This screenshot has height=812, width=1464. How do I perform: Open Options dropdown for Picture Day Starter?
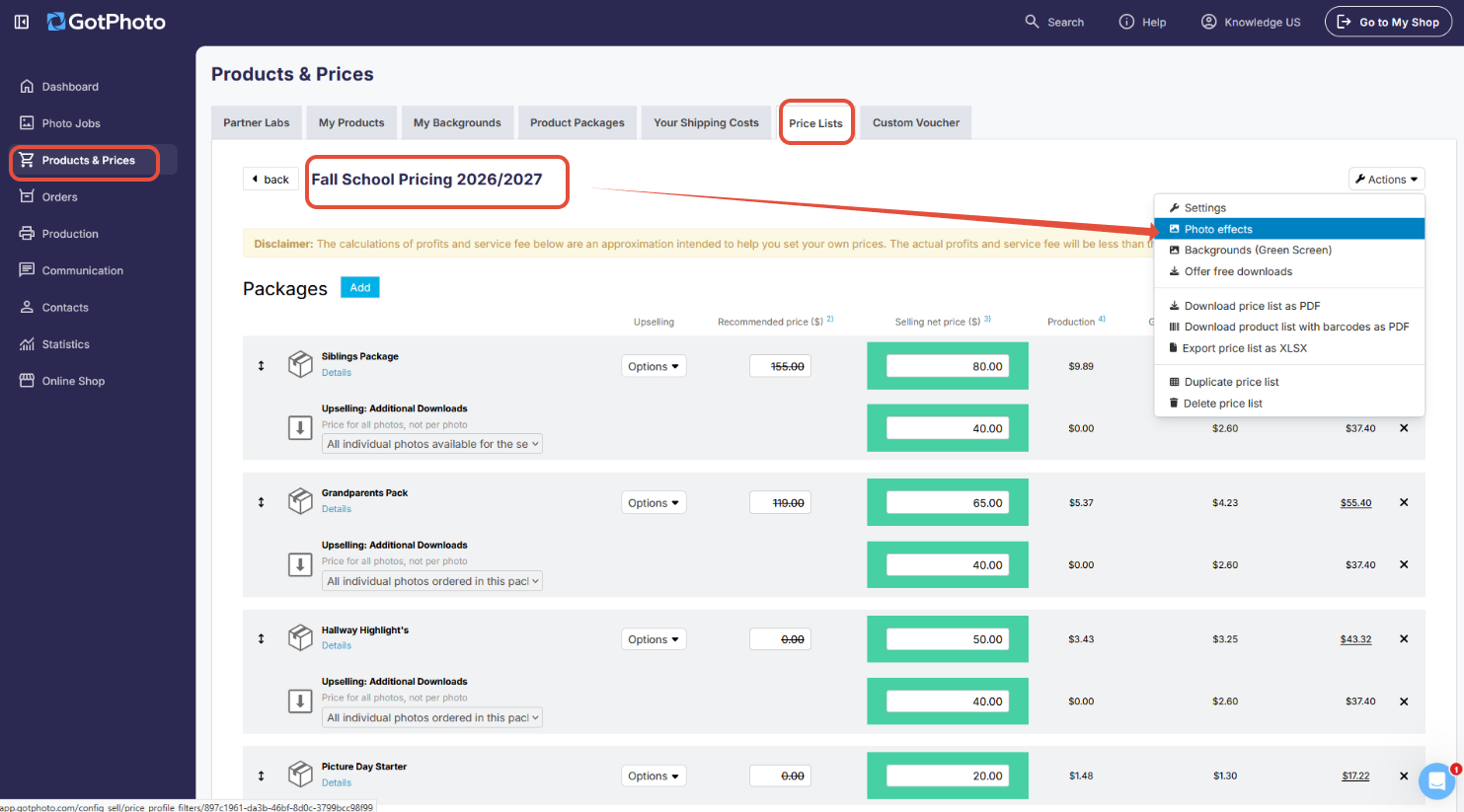click(654, 776)
